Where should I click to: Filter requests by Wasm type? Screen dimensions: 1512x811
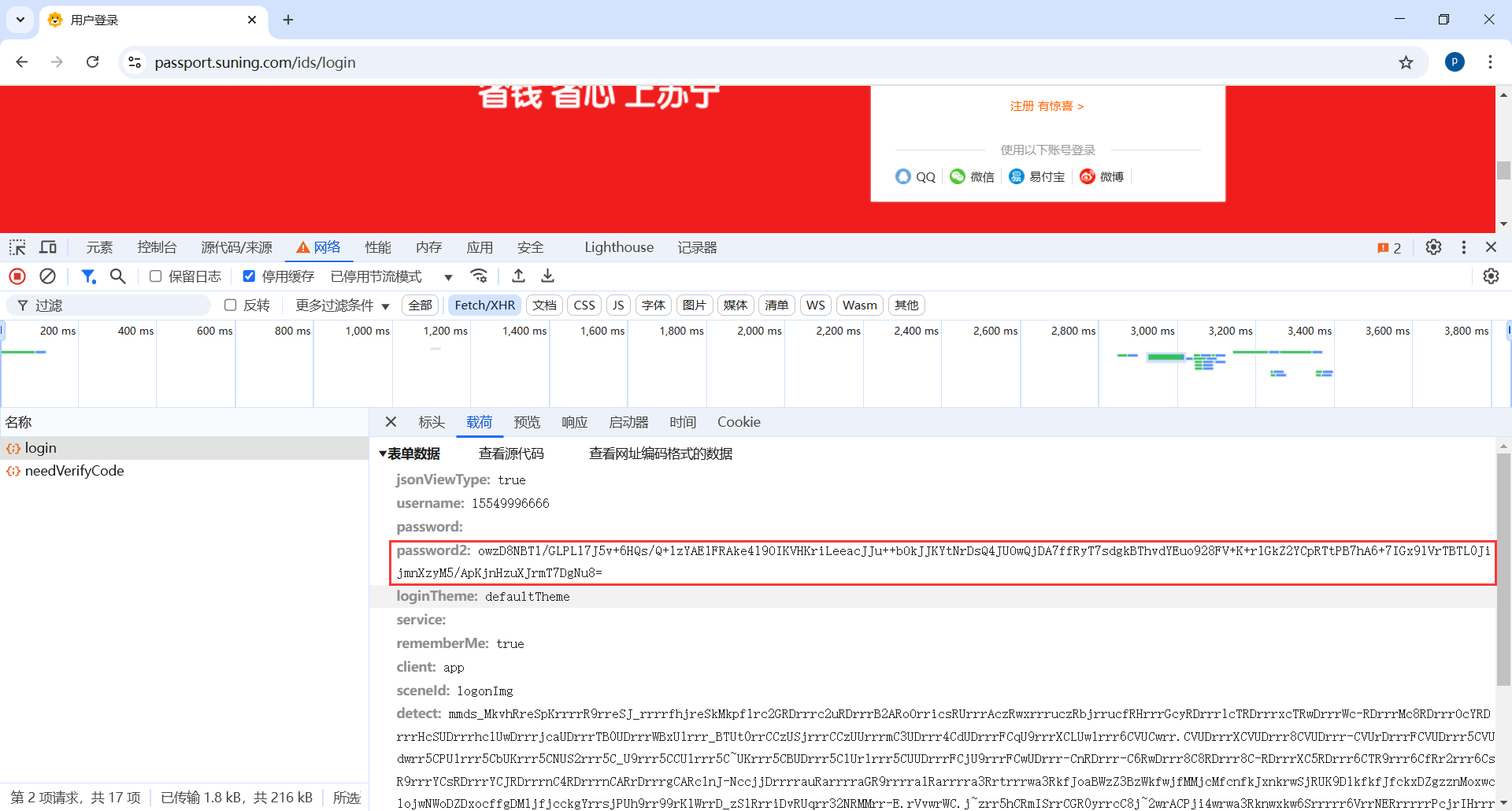860,306
